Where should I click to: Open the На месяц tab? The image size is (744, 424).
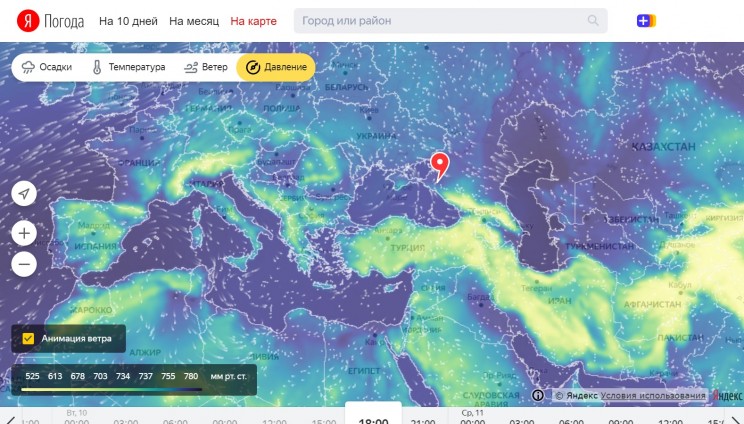(x=194, y=21)
